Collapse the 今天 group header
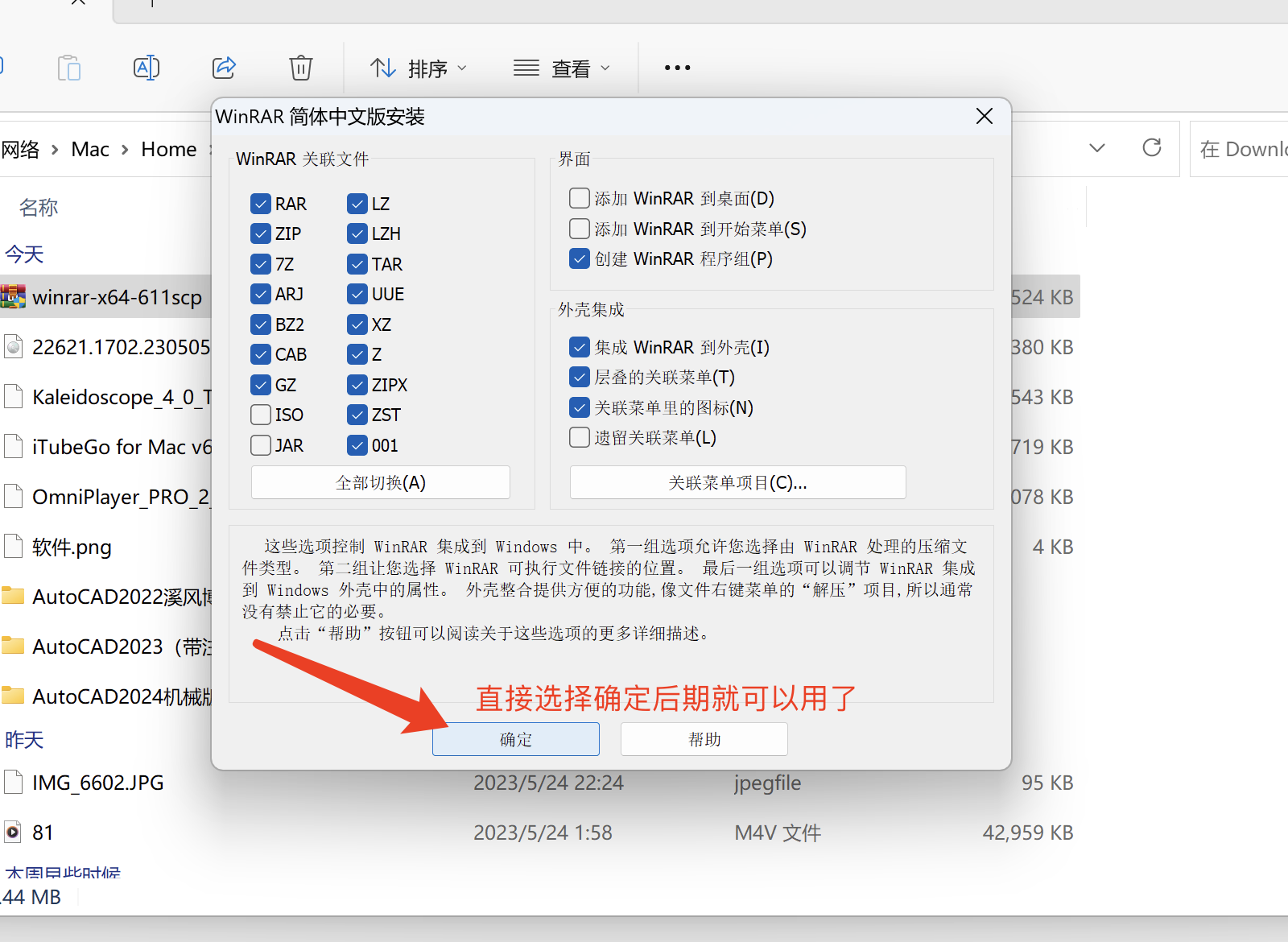Viewport: 1288px width, 942px height. [24, 254]
